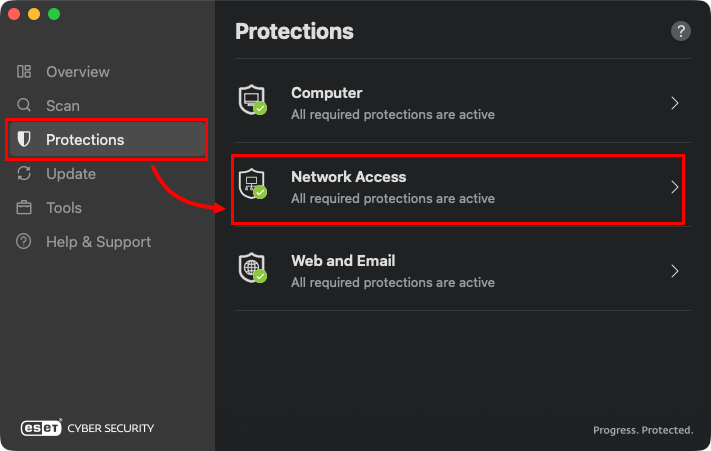Open the Tools sidebar item
Screen dimensions: 711x451
[64, 208]
